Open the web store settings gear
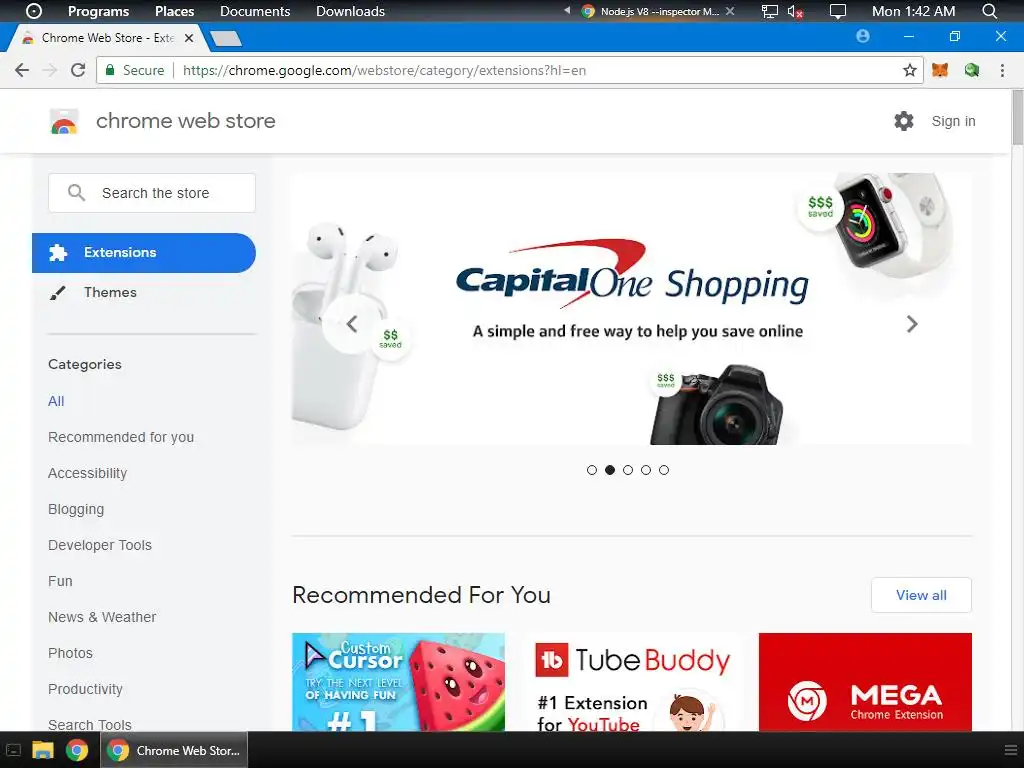Image resolution: width=1024 pixels, height=768 pixels. [904, 121]
